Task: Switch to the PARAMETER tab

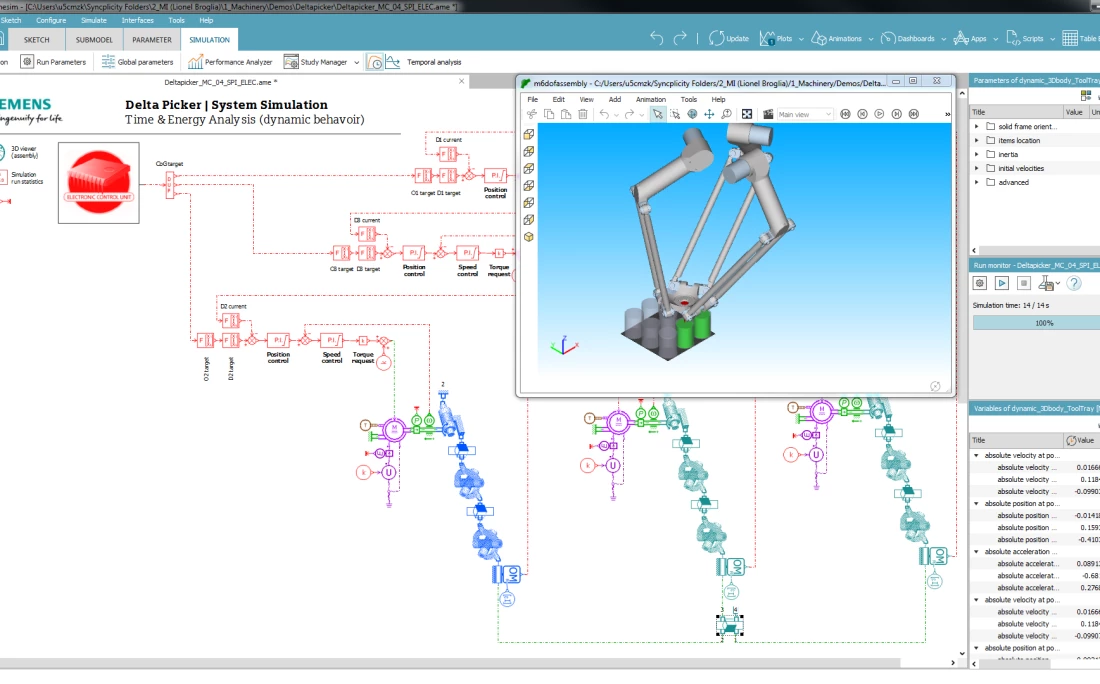Action: coord(152,40)
